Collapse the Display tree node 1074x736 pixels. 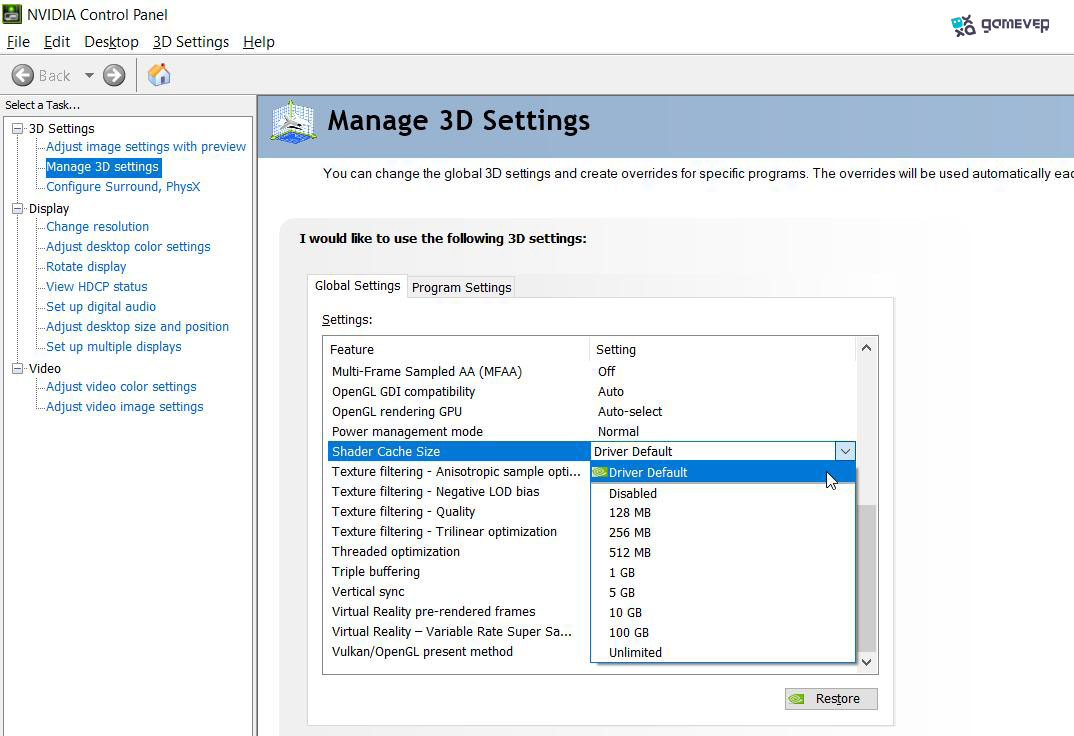(18, 209)
